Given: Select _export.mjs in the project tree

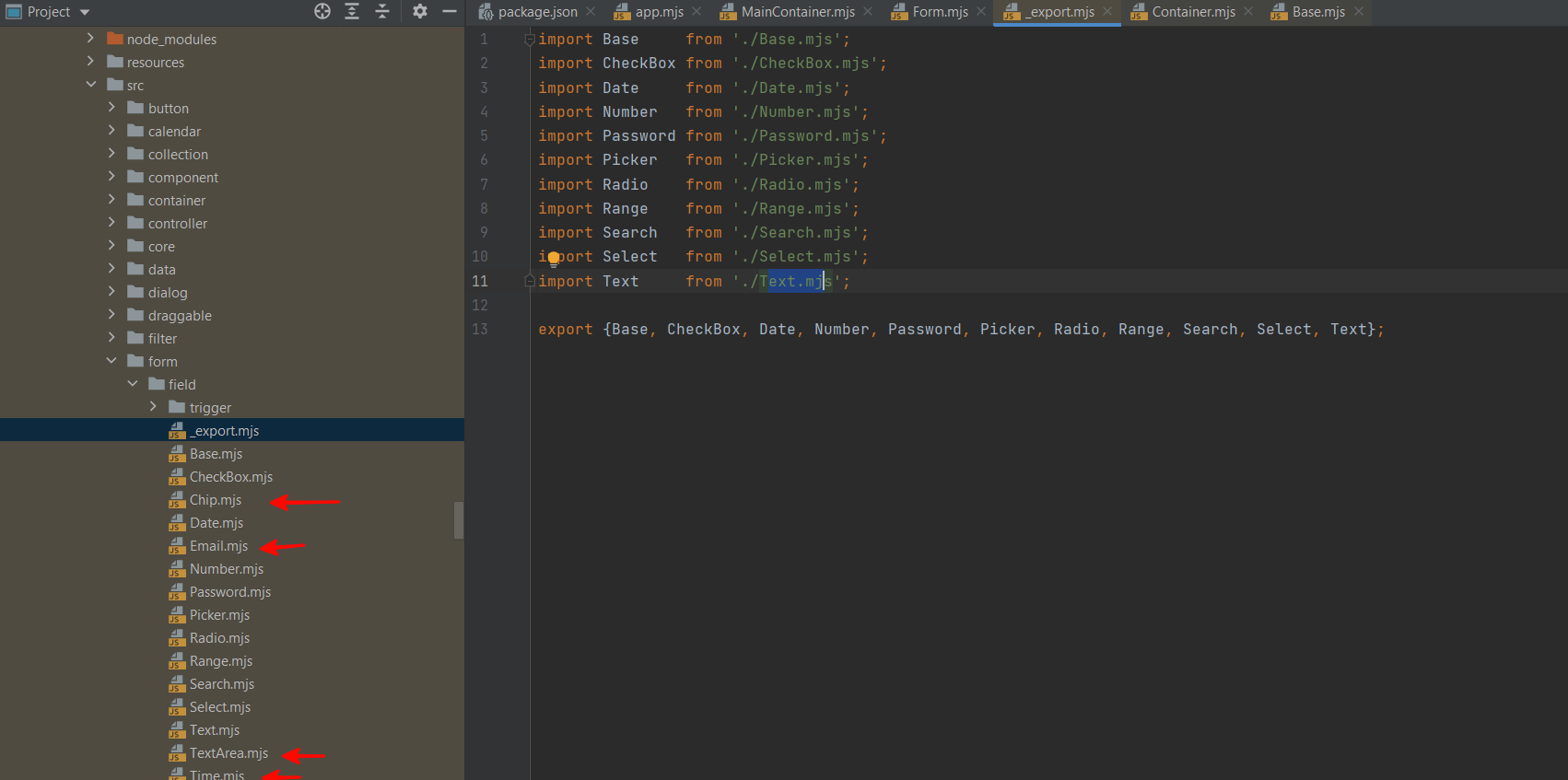Looking at the screenshot, I should [x=232, y=430].
